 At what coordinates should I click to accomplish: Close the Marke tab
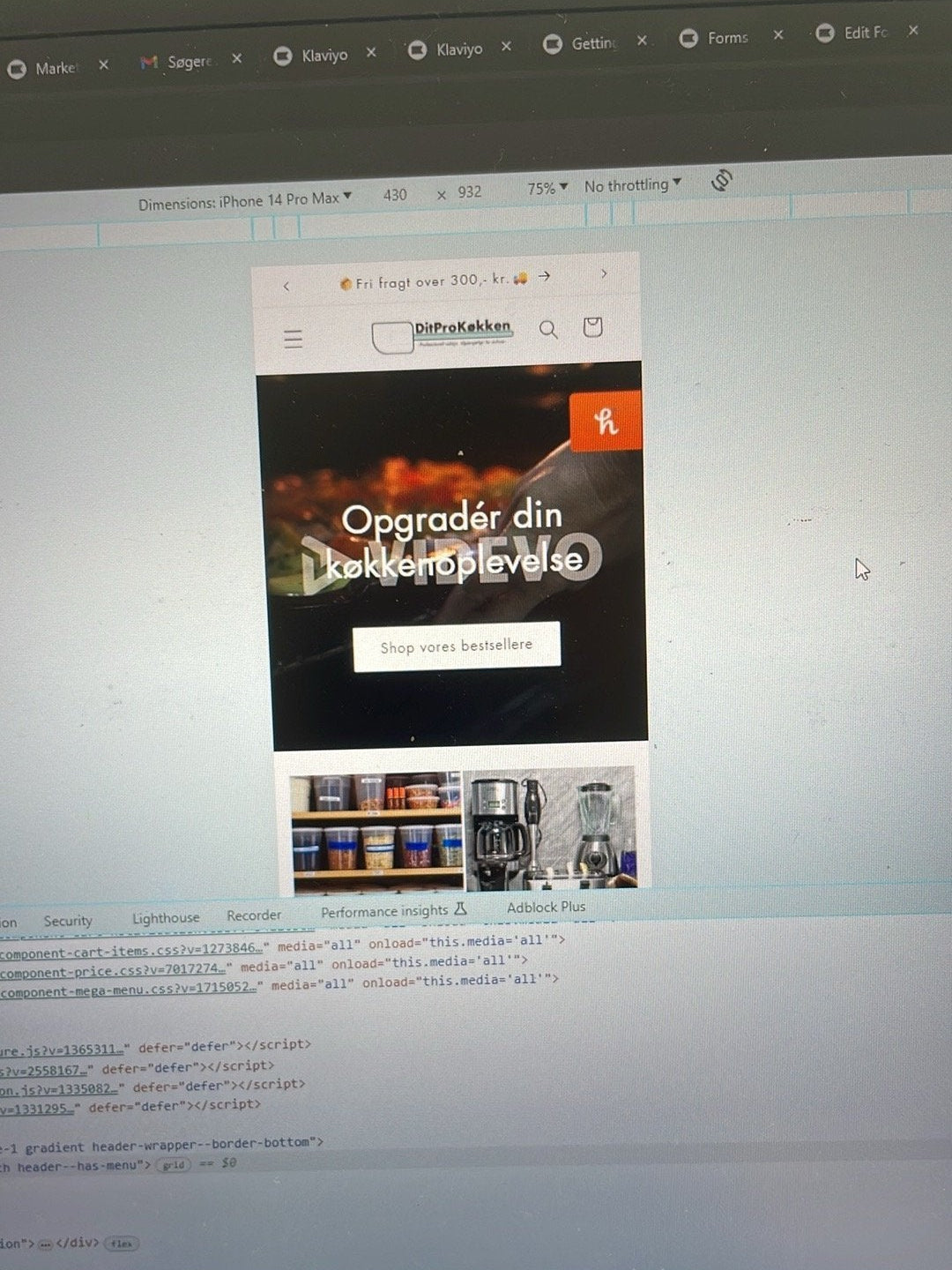103,65
